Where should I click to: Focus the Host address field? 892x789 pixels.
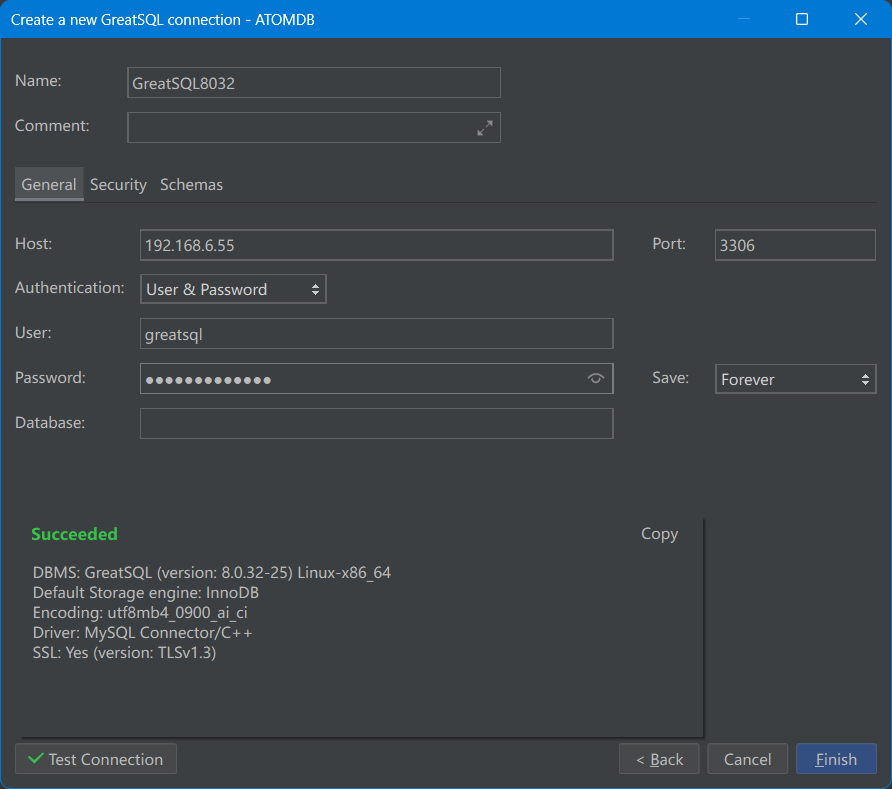point(376,245)
